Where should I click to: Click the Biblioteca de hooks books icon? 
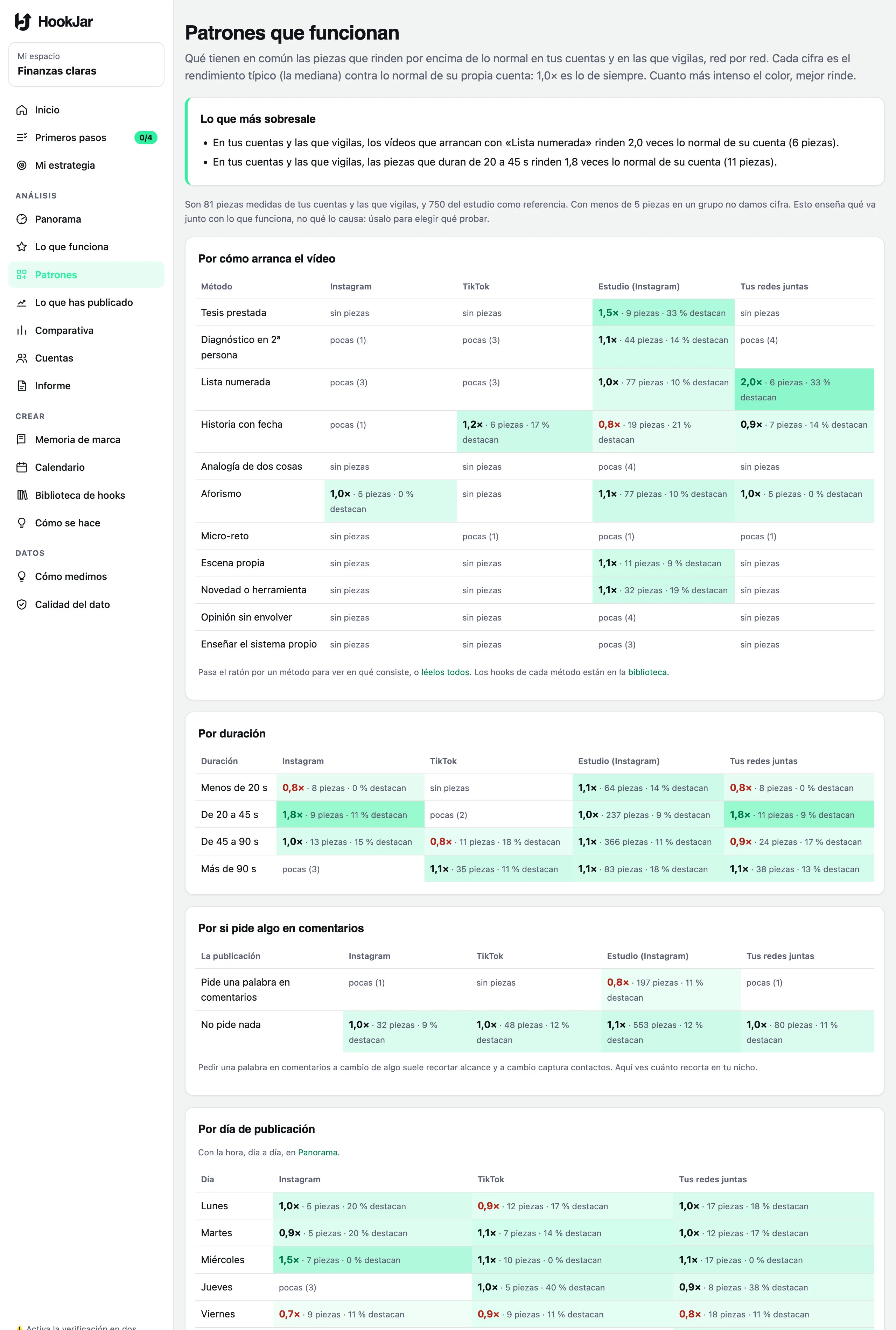(22, 495)
